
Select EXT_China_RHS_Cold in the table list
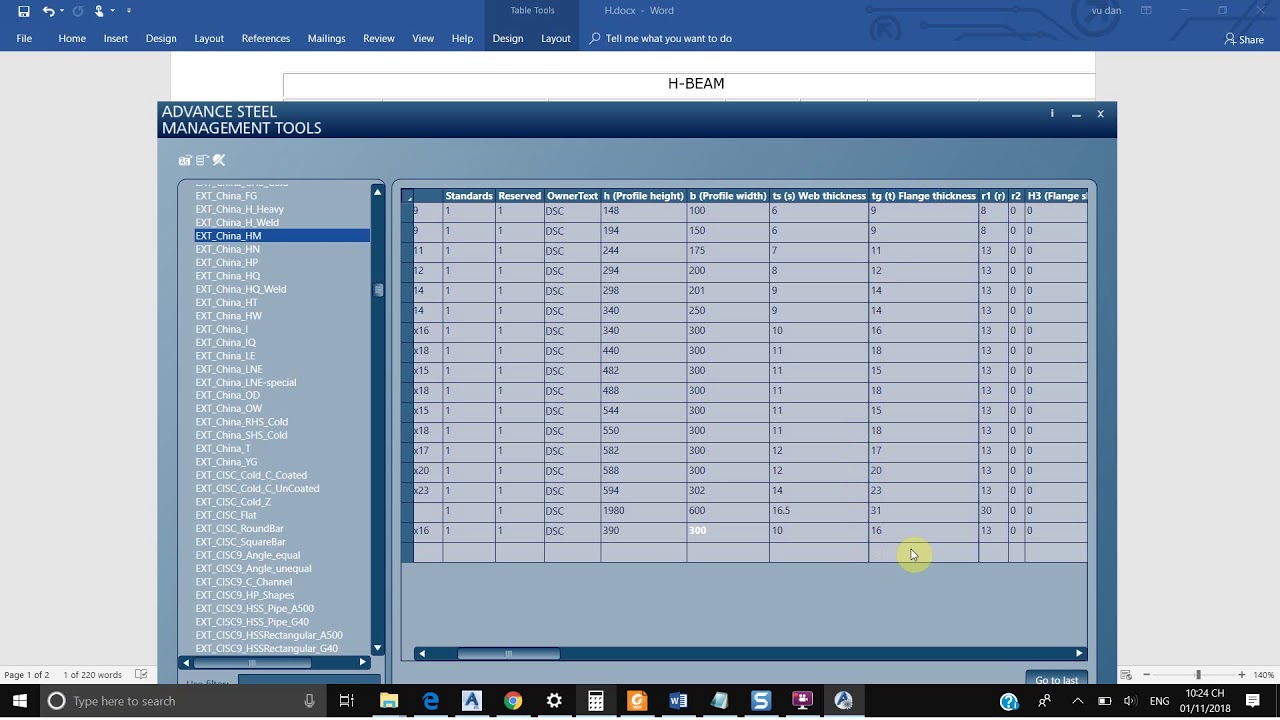242,422
